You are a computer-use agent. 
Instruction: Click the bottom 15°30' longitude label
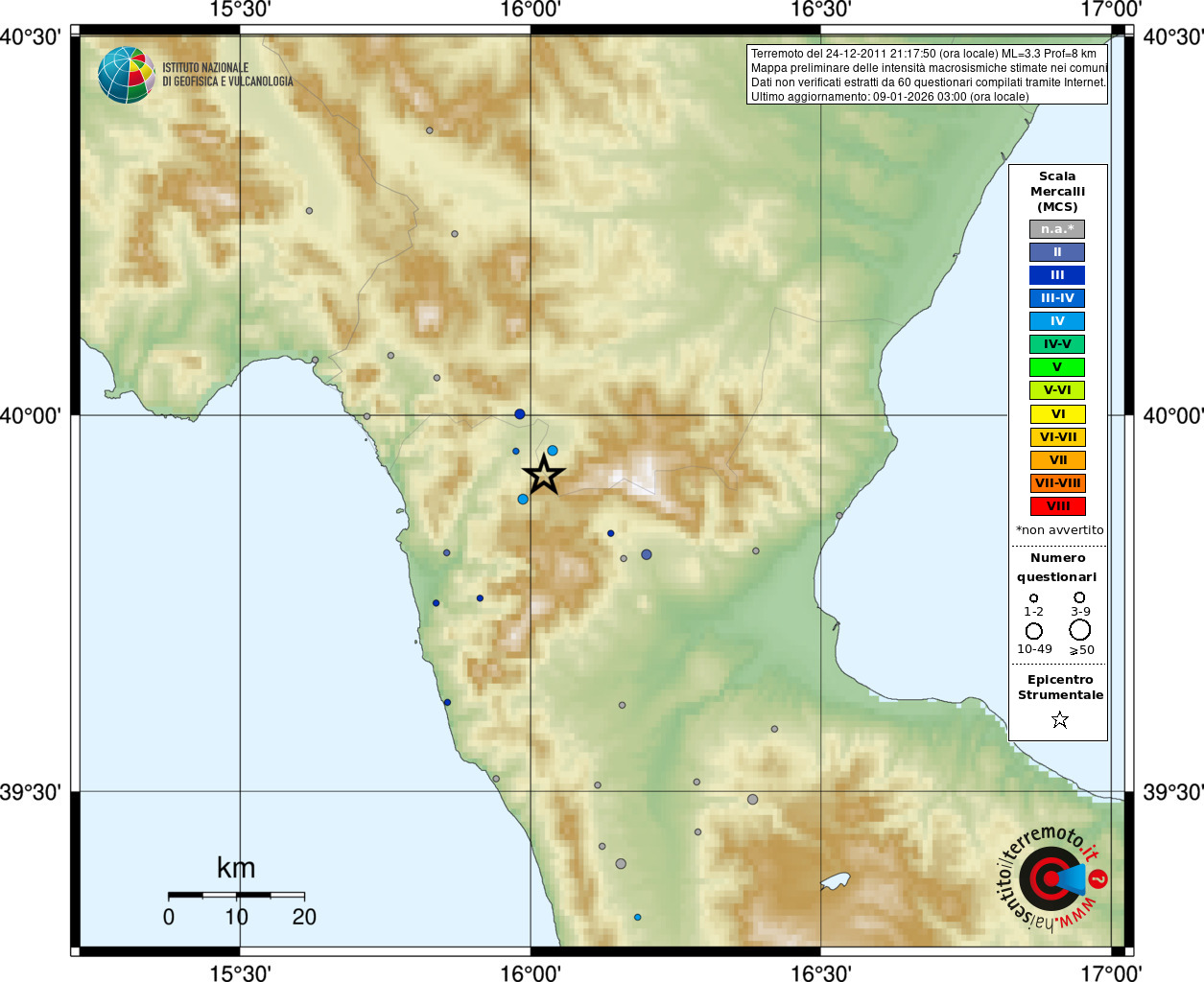(240, 972)
